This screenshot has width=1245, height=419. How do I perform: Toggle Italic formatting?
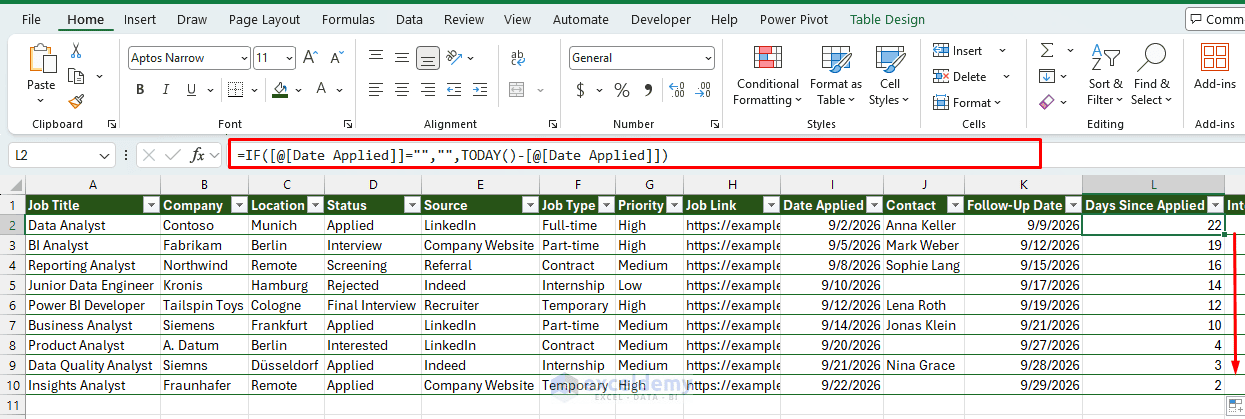click(167, 90)
